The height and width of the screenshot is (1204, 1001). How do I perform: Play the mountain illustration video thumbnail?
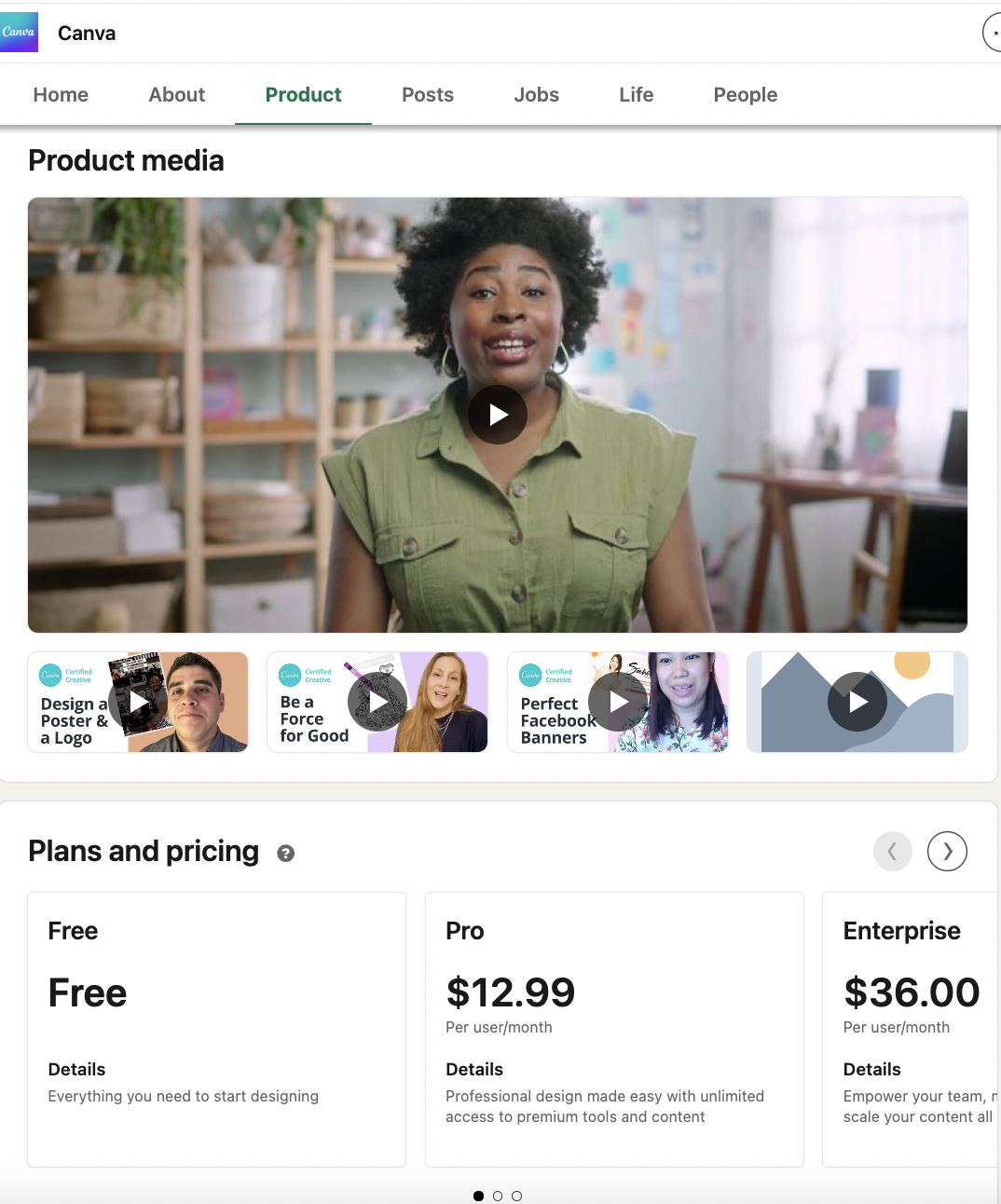[x=857, y=702]
